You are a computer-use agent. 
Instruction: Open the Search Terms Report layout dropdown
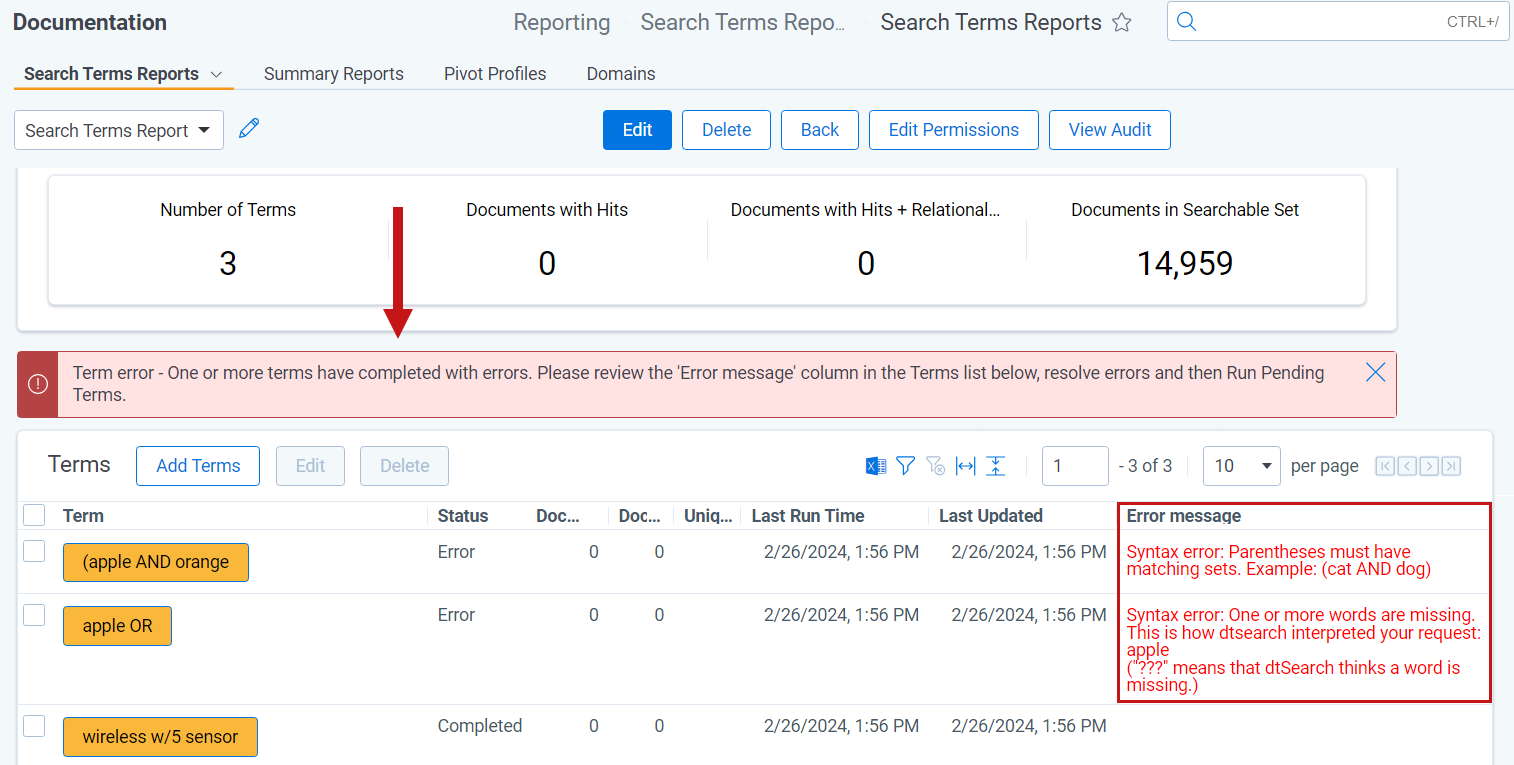click(x=119, y=130)
